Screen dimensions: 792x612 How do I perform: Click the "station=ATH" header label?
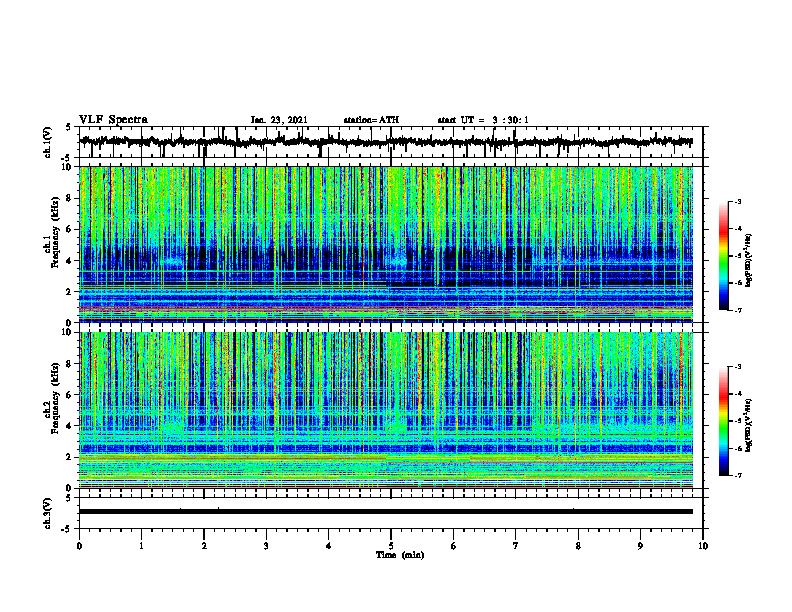click(x=371, y=120)
